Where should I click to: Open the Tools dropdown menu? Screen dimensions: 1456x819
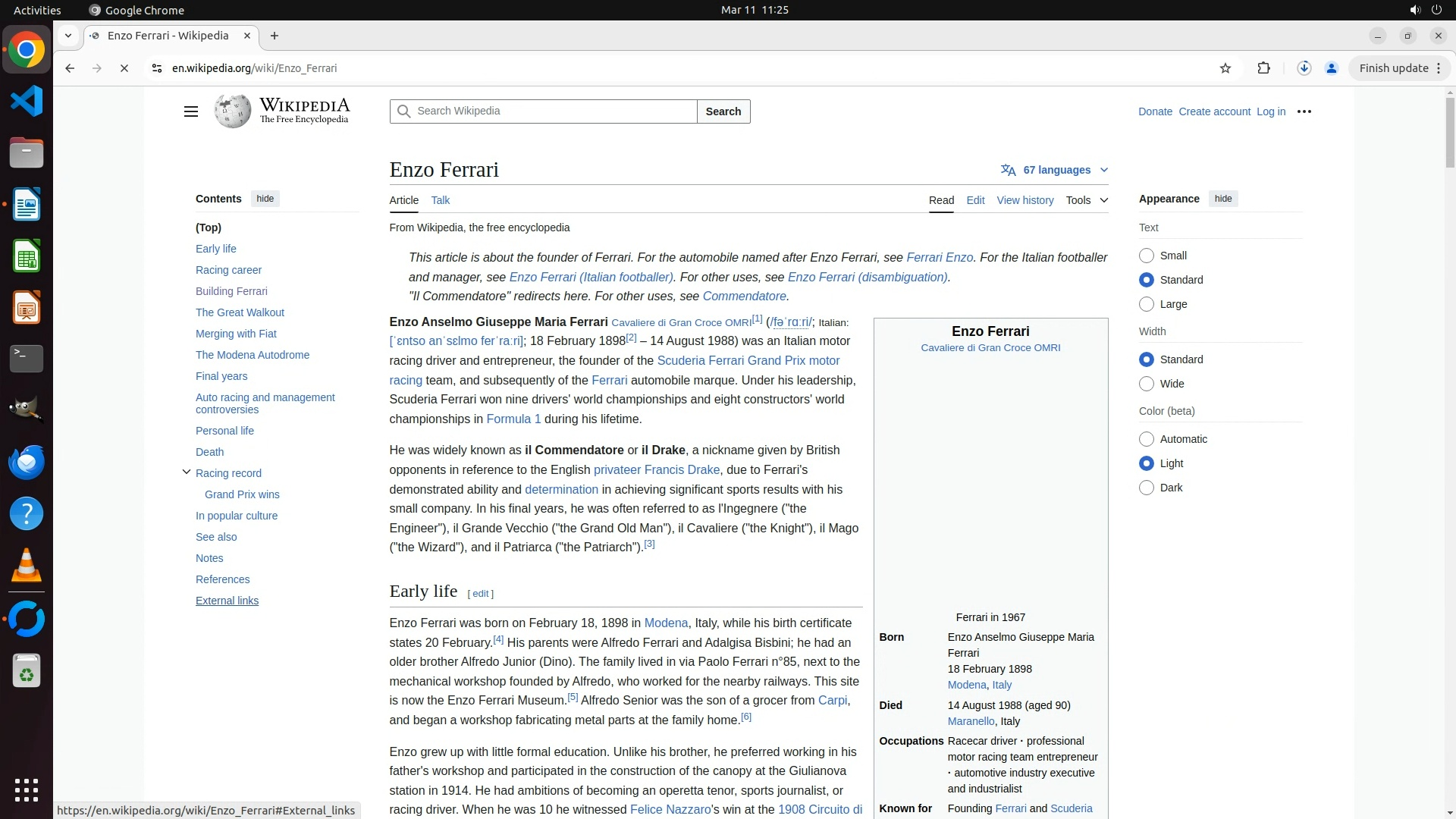(1086, 200)
